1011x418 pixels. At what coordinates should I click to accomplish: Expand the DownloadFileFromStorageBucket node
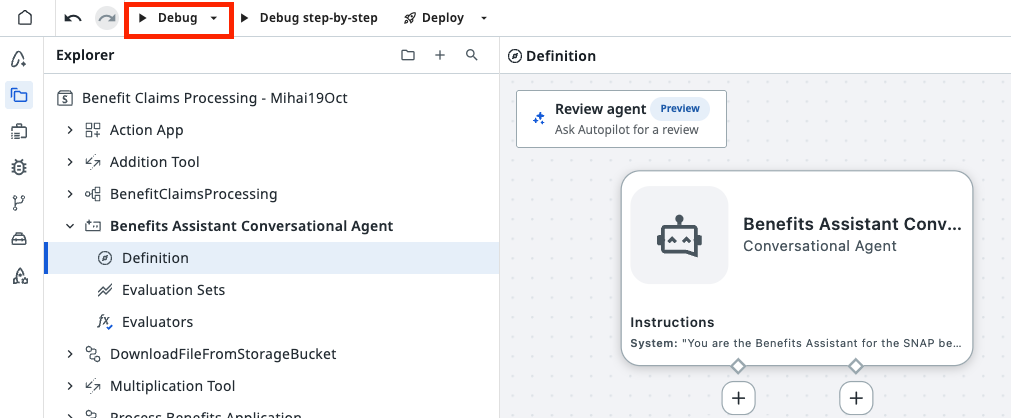tap(70, 354)
